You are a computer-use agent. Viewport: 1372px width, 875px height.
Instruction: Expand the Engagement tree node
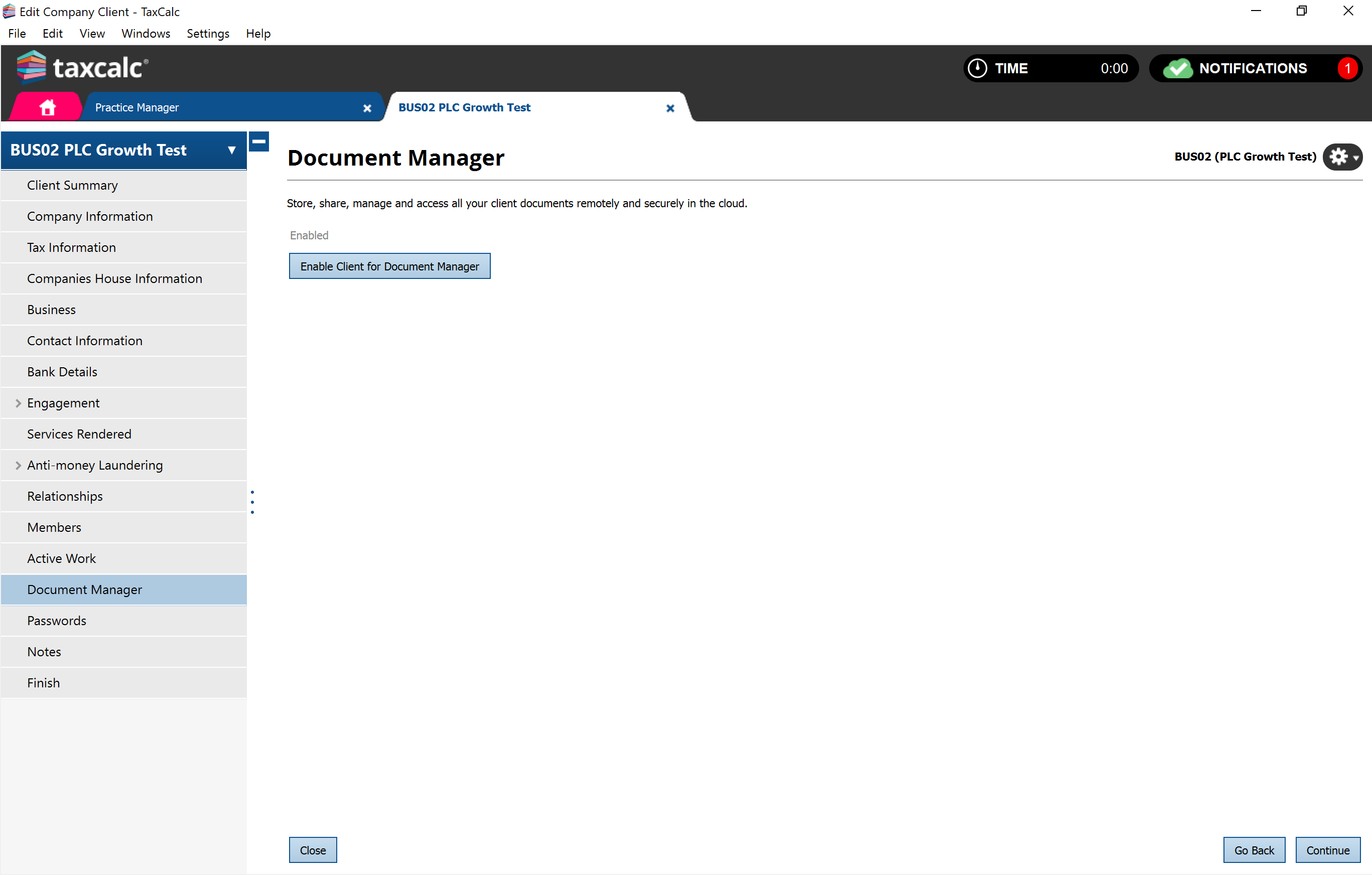[x=18, y=403]
